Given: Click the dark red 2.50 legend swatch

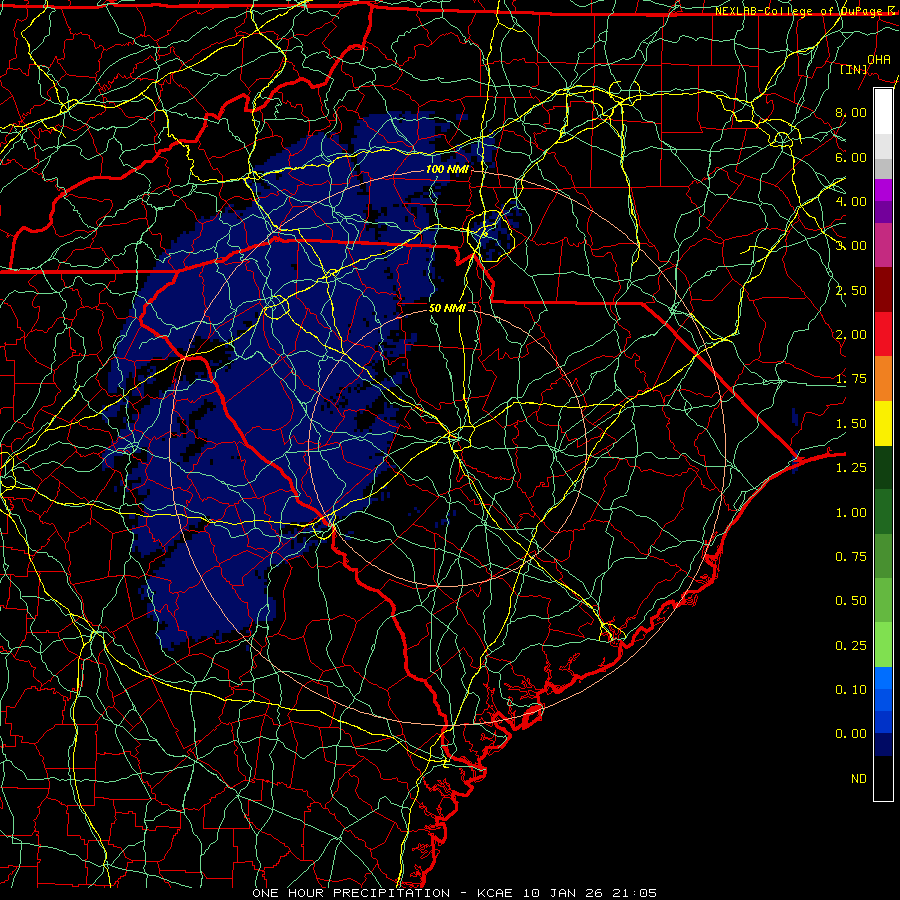Looking at the screenshot, I should 883,290.
